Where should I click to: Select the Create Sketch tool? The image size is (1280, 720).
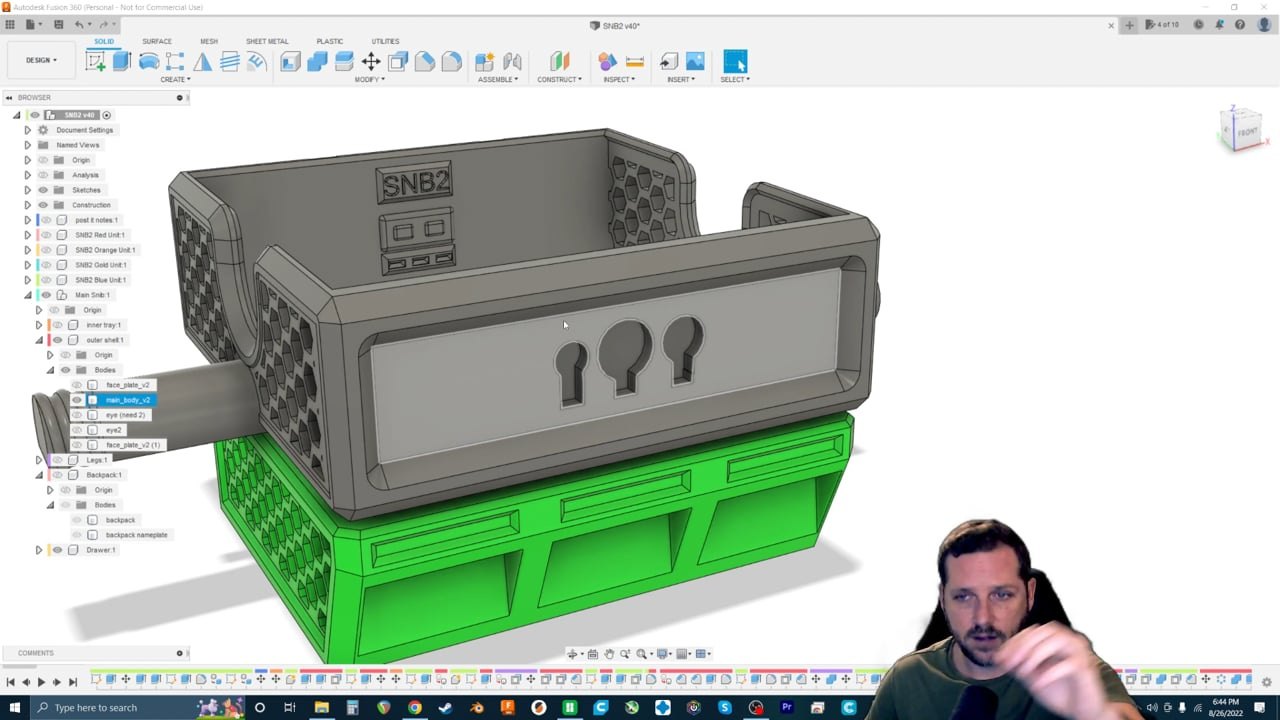pyautogui.click(x=96, y=61)
